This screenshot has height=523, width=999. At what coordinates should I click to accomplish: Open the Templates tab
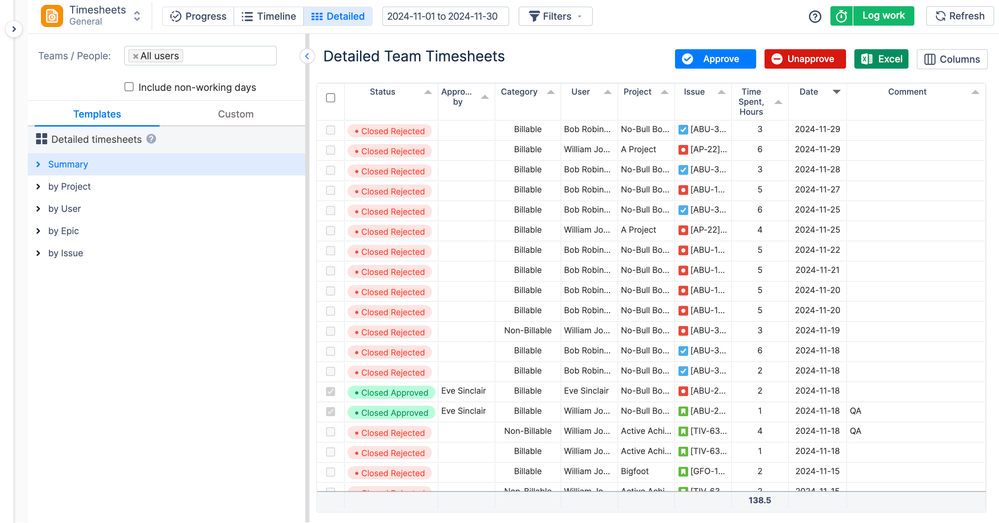(x=97, y=114)
